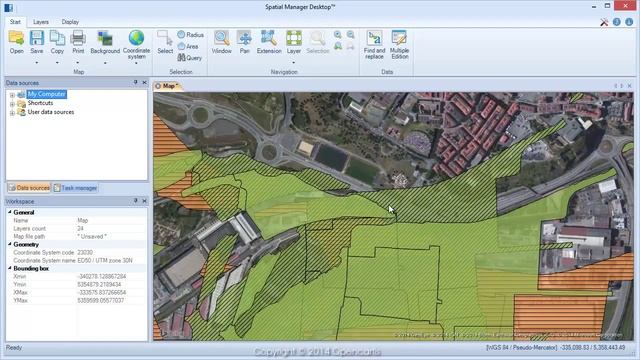
Task: Click the zoom out magnifier icon
Action: (x=351, y=35)
